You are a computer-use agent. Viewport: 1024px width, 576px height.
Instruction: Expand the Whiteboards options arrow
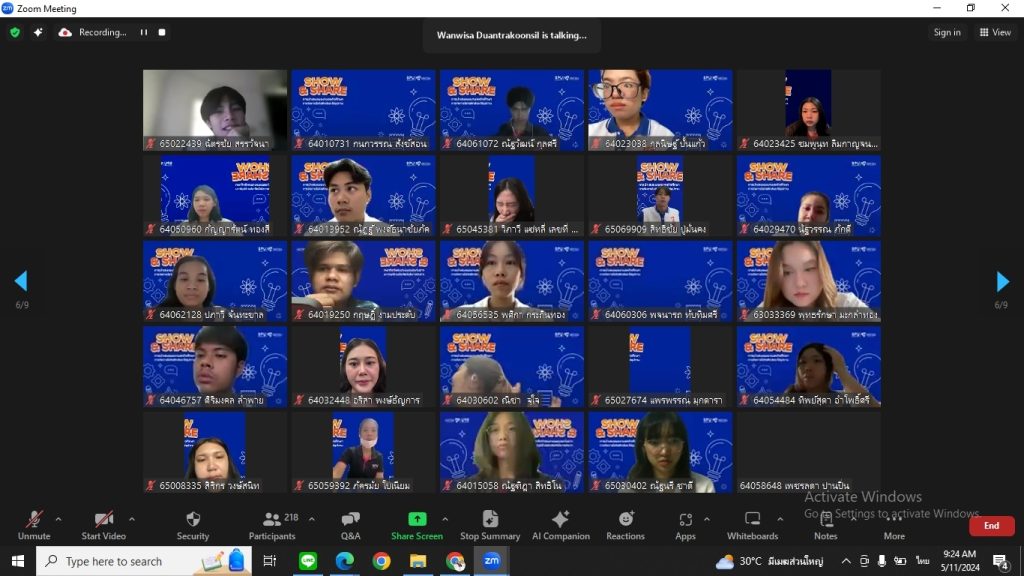tap(780, 520)
